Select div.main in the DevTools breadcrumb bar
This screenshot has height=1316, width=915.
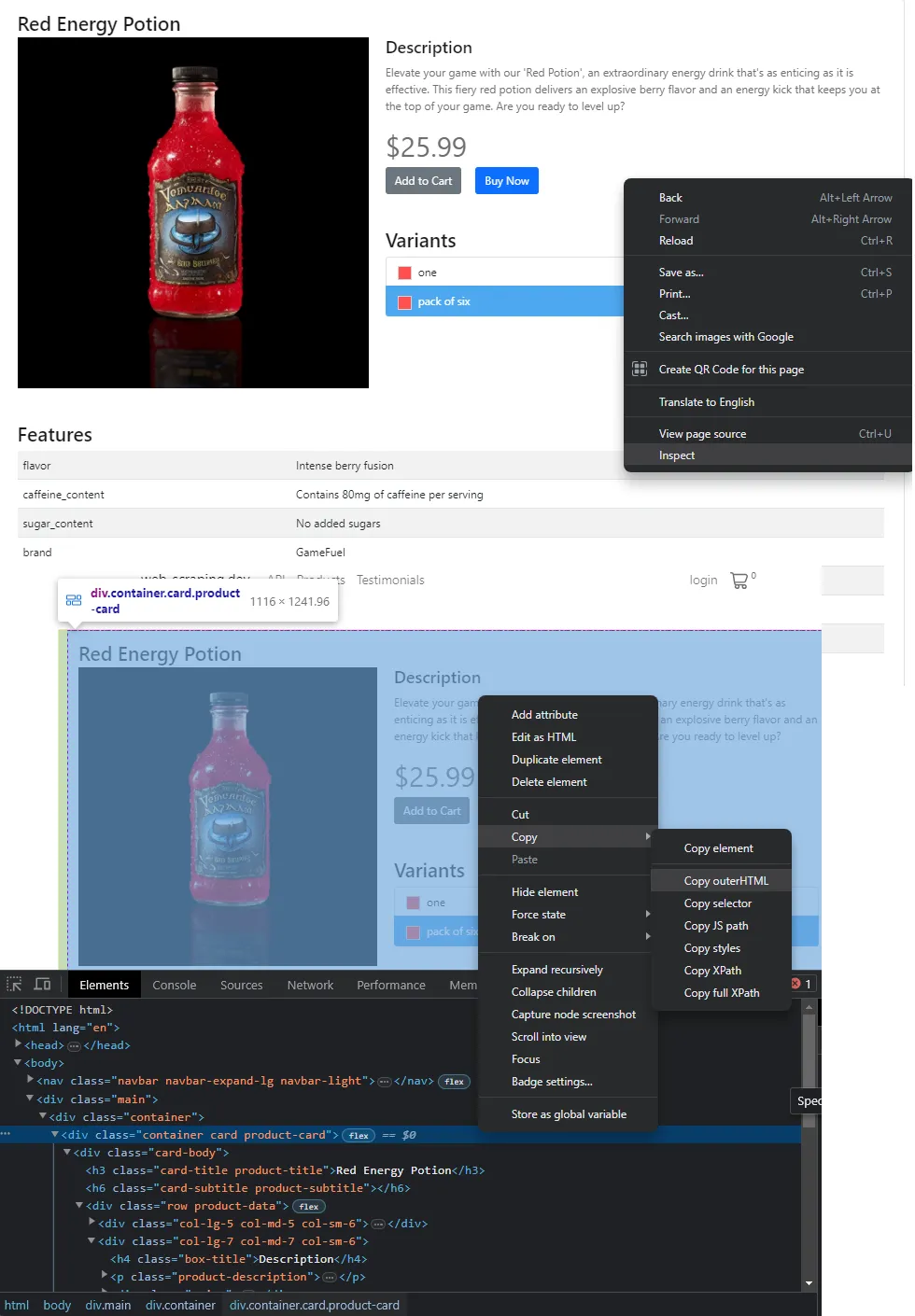(x=107, y=1305)
